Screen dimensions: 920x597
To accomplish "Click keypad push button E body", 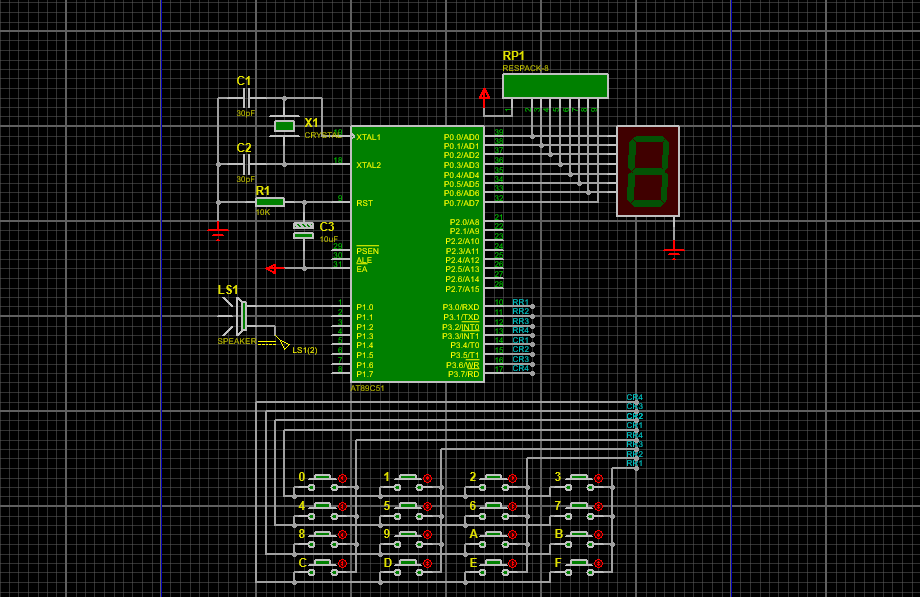I will [x=493, y=566].
